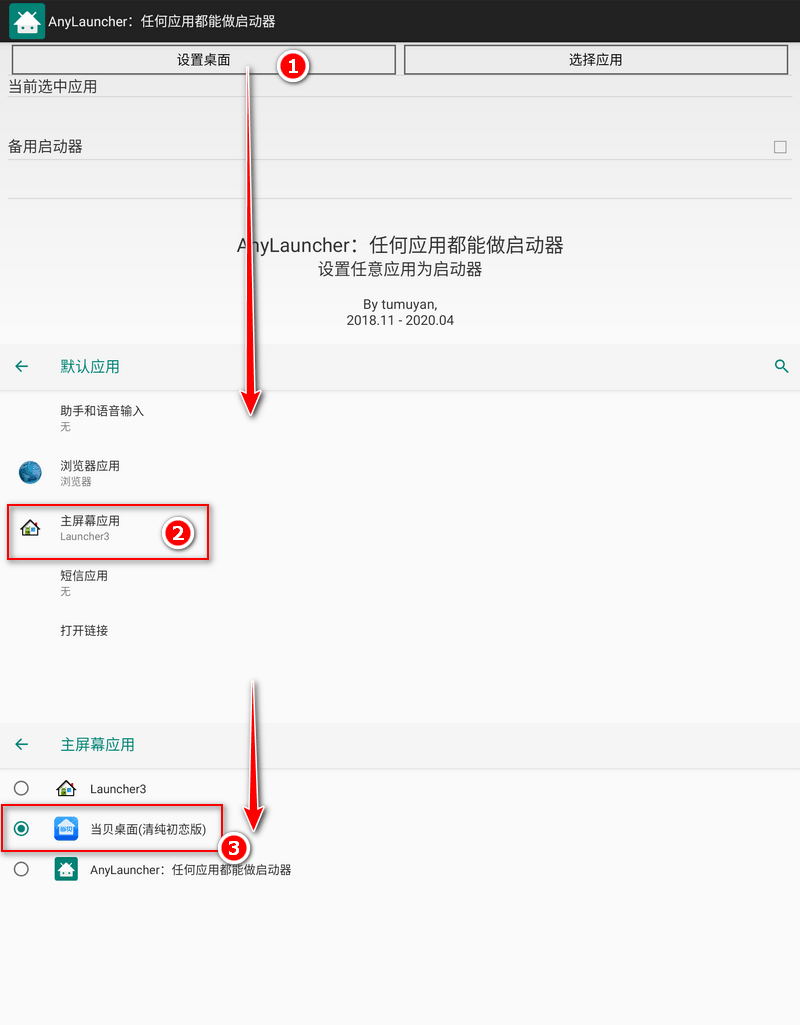Open search using the magnifier icon
The height and width of the screenshot is (1025, 800).
click(x=781, y=366)
